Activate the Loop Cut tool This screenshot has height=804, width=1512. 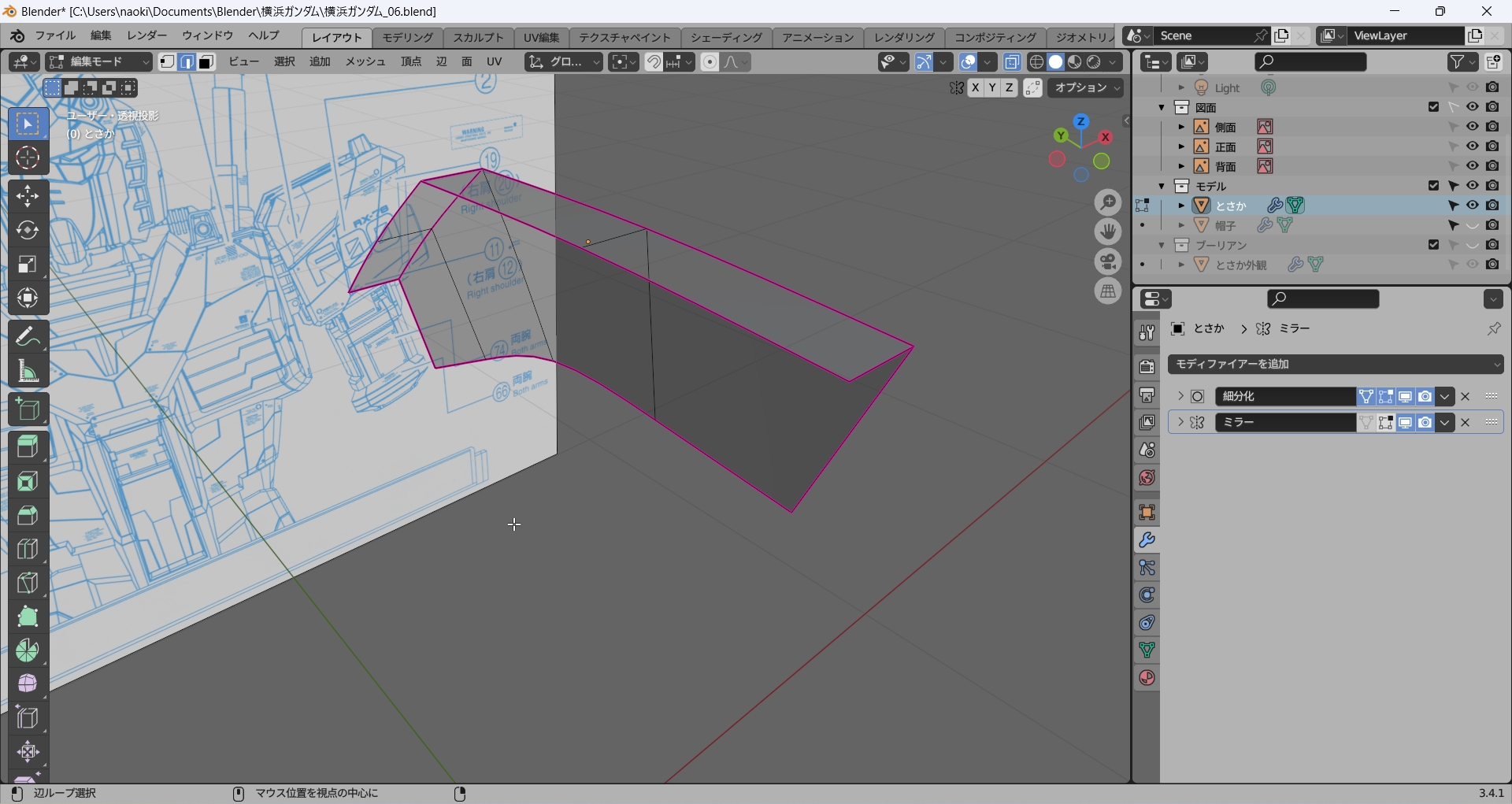click(x=28, y=548)
